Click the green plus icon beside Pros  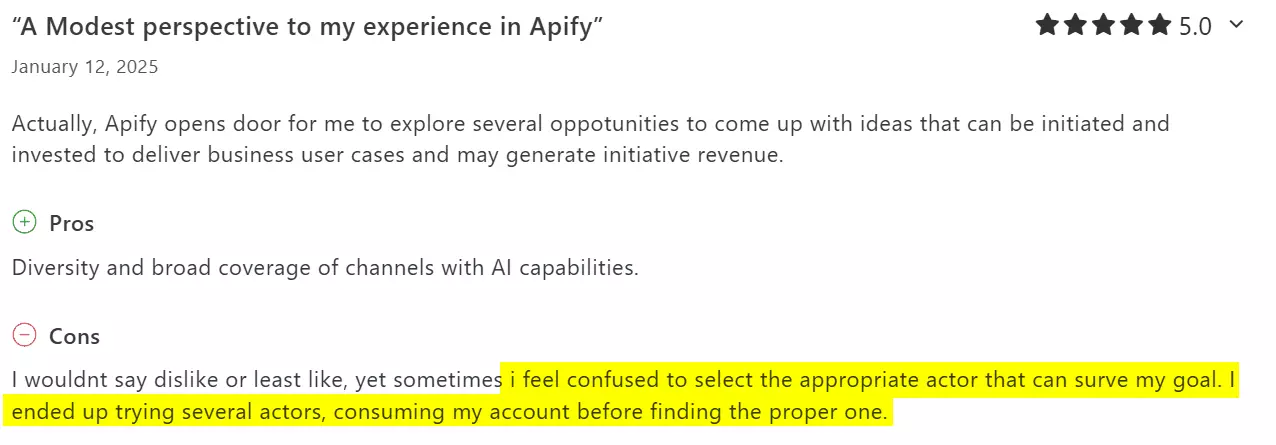coord(24,222)
